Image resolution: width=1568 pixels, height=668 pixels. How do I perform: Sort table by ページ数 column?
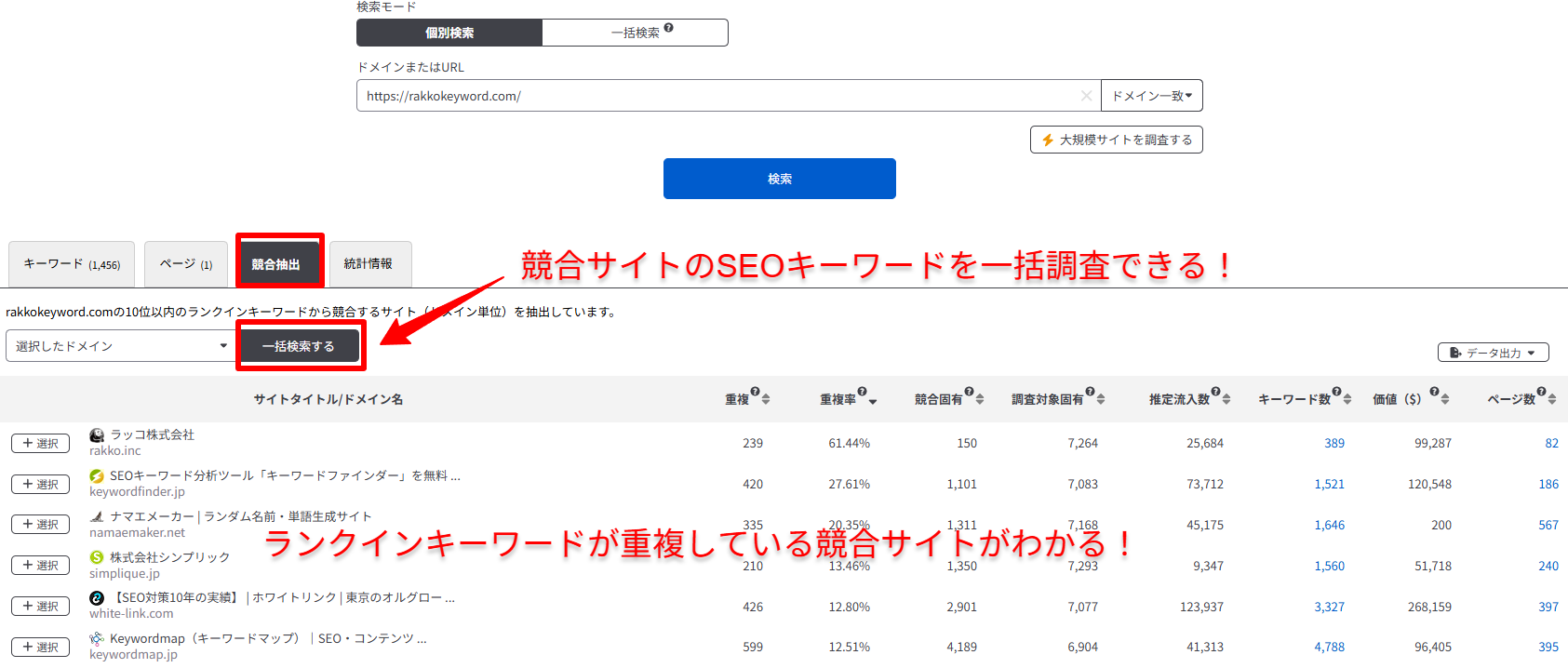tap(1552, 399)
